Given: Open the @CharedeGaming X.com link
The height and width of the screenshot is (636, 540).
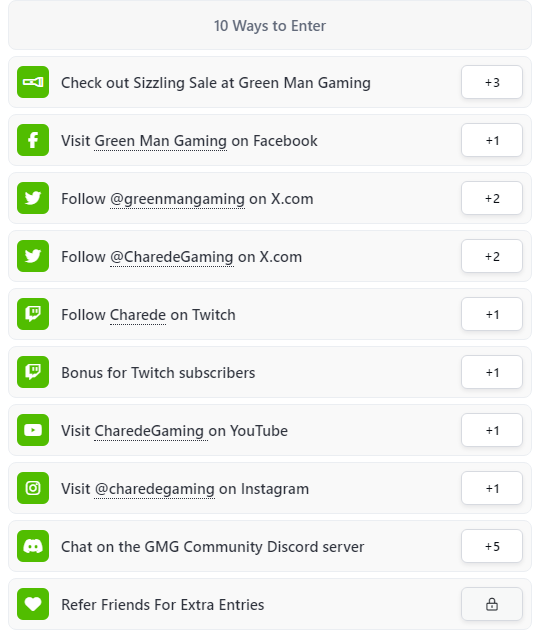Looking at the screenshot, I should (172, 257).
